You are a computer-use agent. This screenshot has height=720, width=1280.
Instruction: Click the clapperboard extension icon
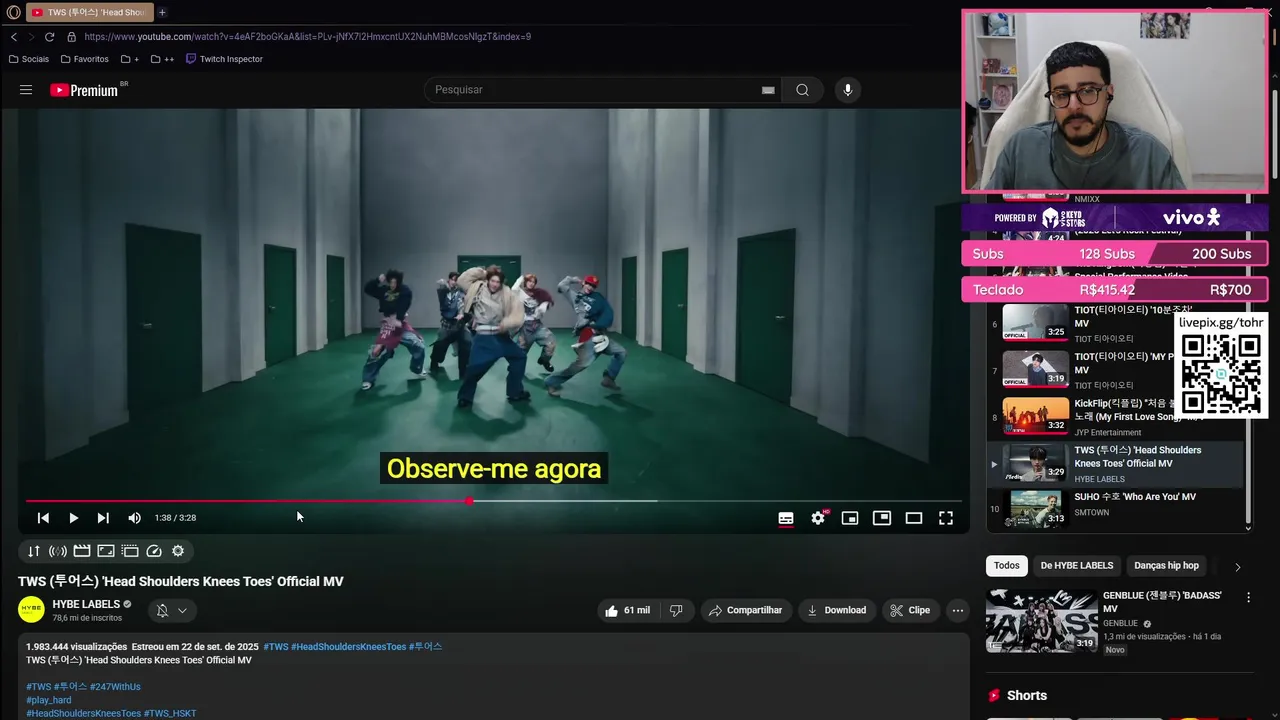[82, 551]
